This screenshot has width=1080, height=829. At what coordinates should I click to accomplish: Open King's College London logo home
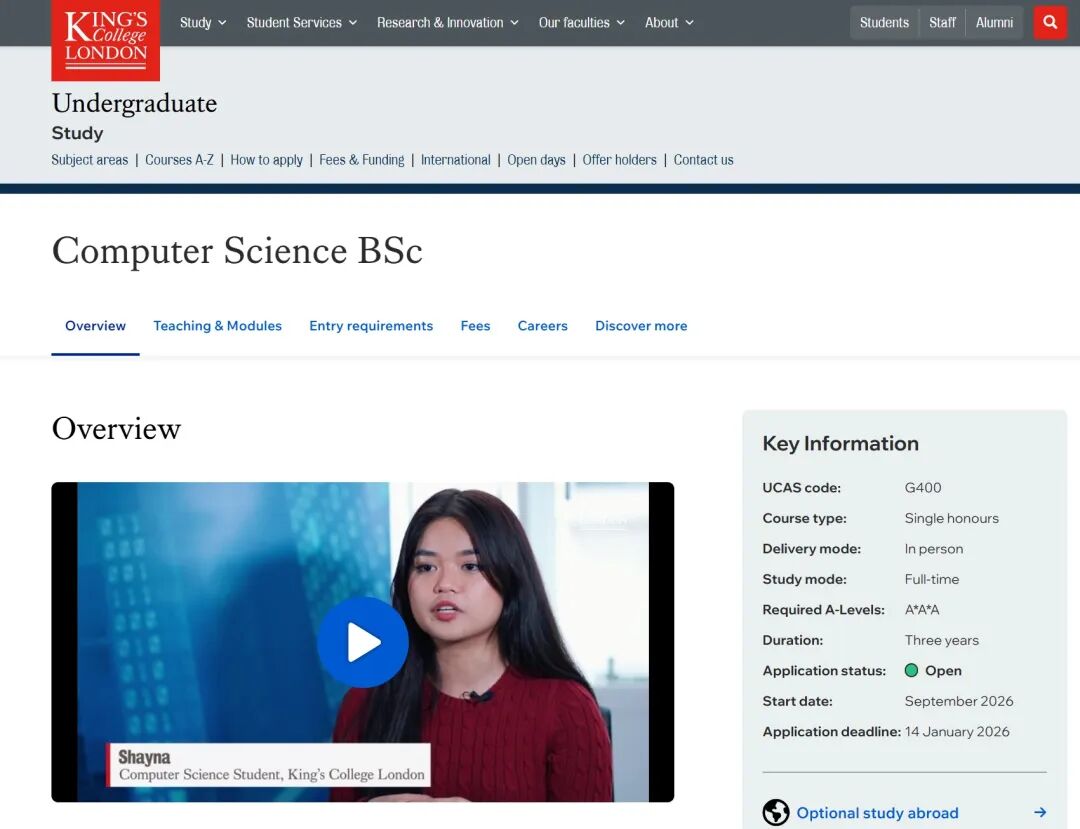pyautogui.click(x=105, y=40)
